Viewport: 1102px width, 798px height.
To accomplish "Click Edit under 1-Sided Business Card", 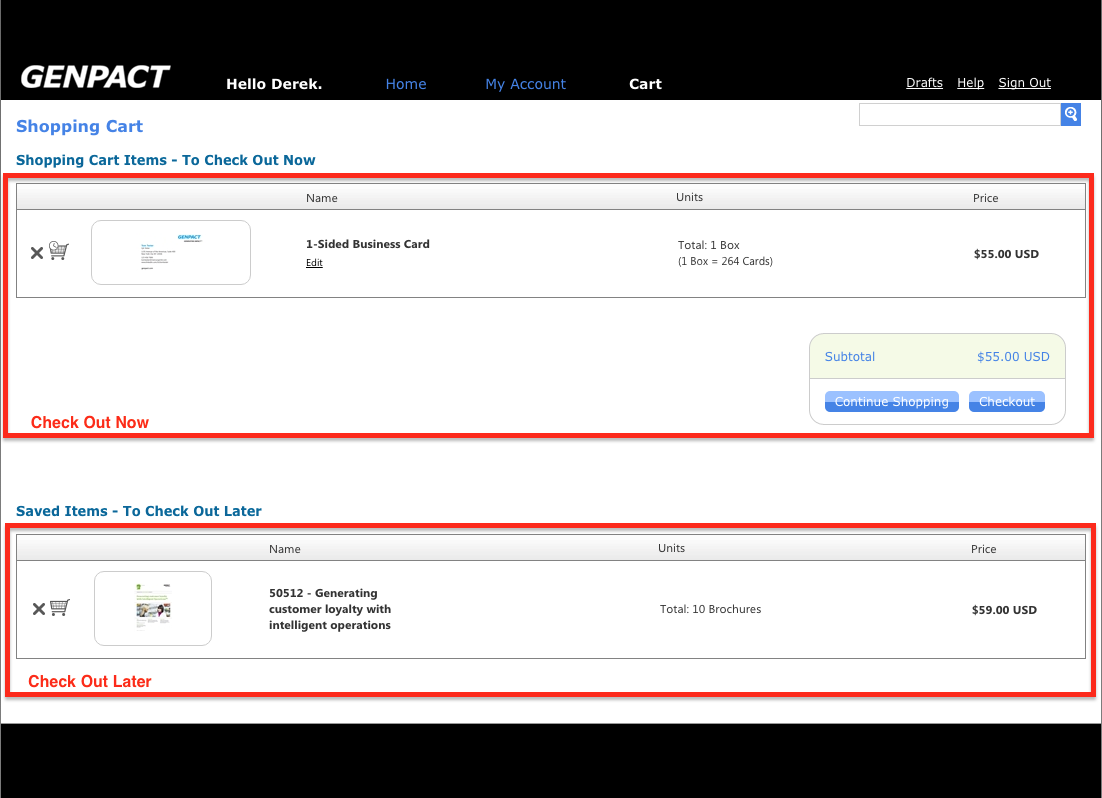I will click(314, 263).
